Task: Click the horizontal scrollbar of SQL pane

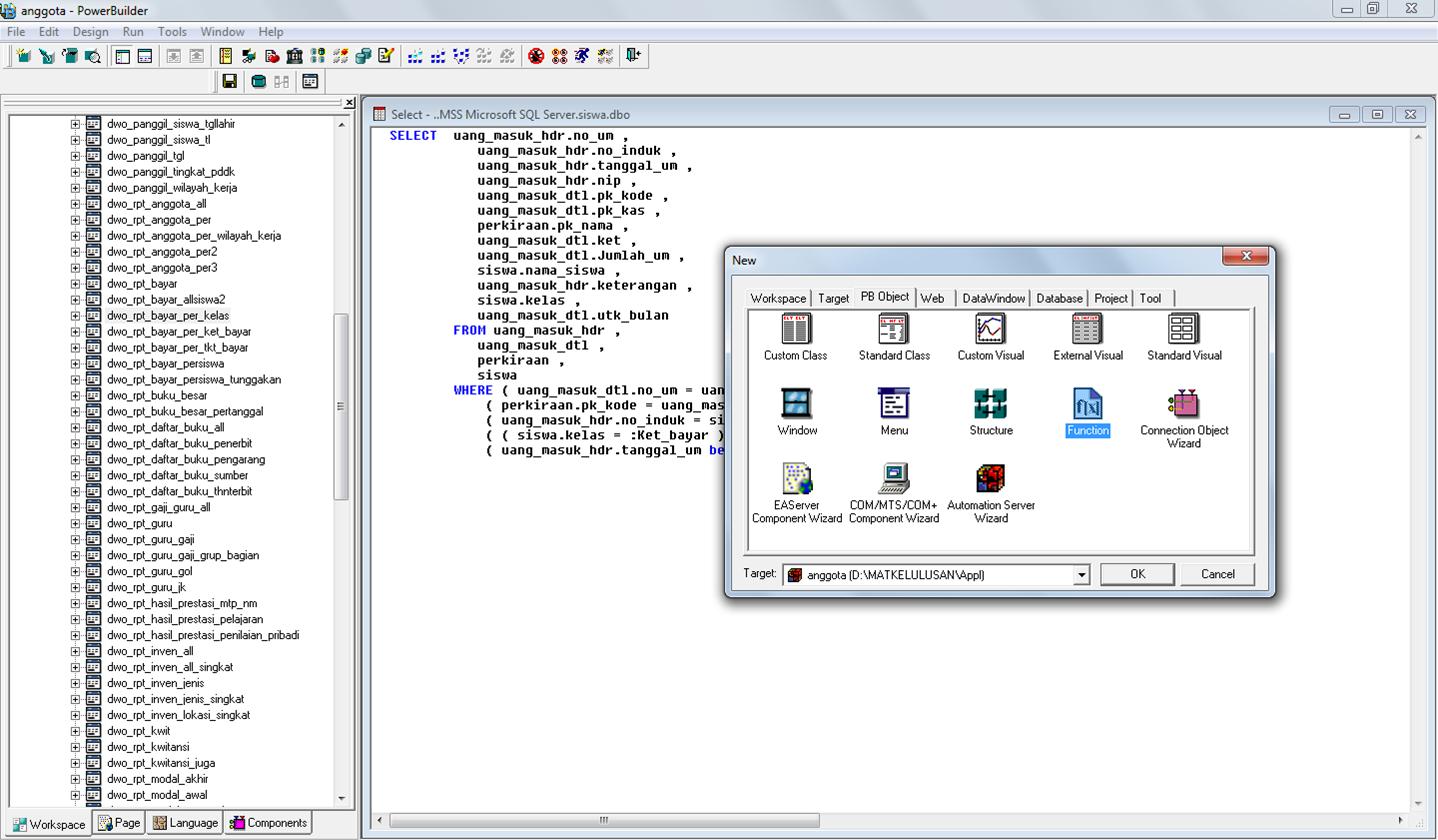Action: click(x=603, y=820)
